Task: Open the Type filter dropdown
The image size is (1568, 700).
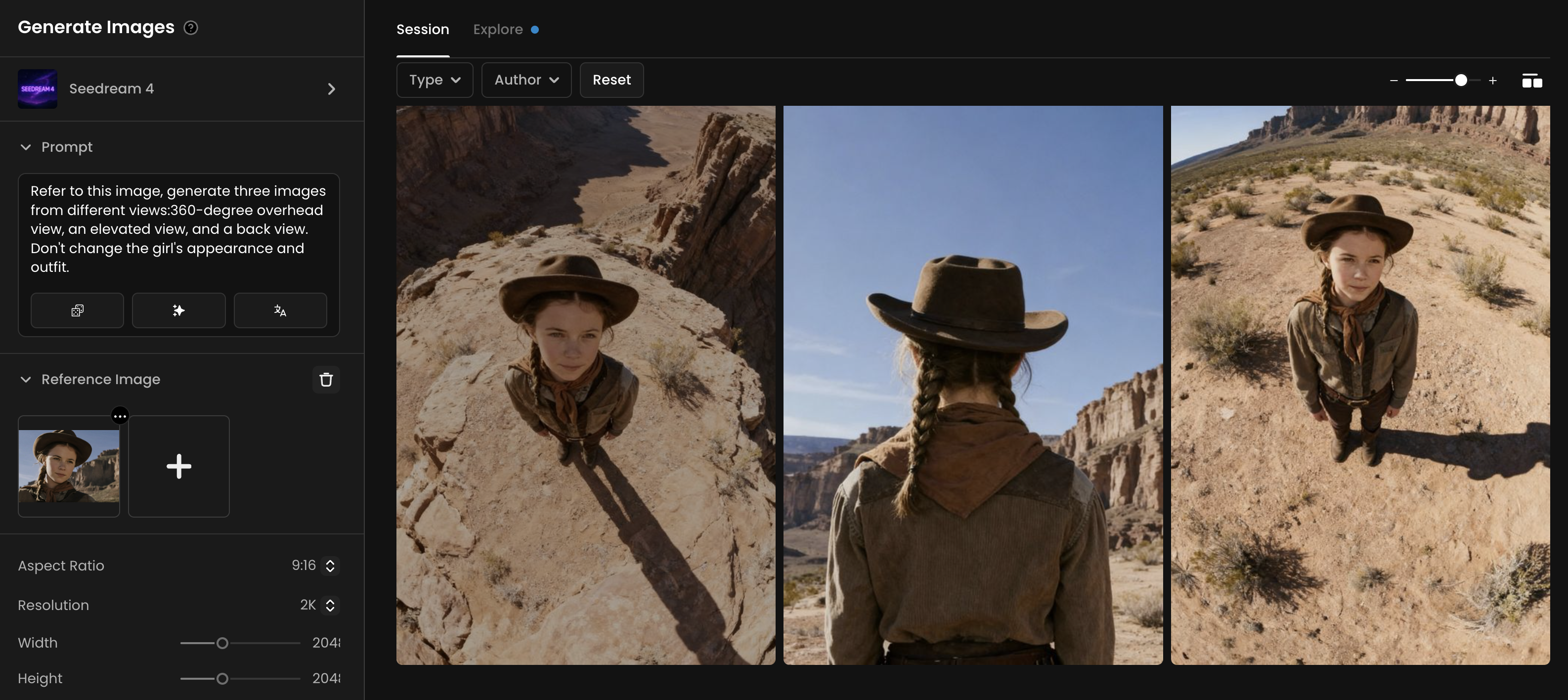Action: (434, 80)
